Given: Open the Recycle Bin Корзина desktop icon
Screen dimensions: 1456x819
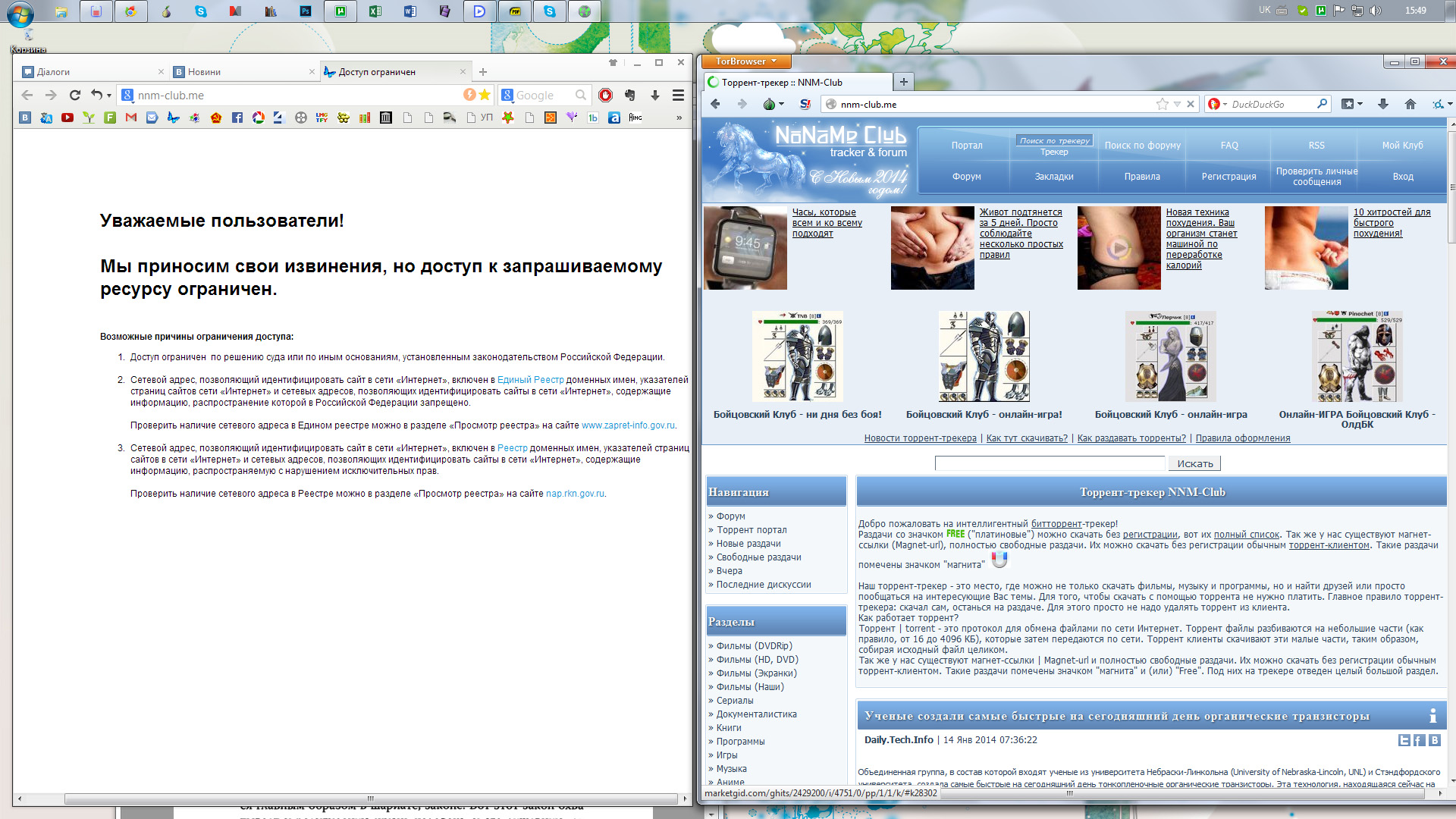Looking at the screenshot, I should point(28,41).
